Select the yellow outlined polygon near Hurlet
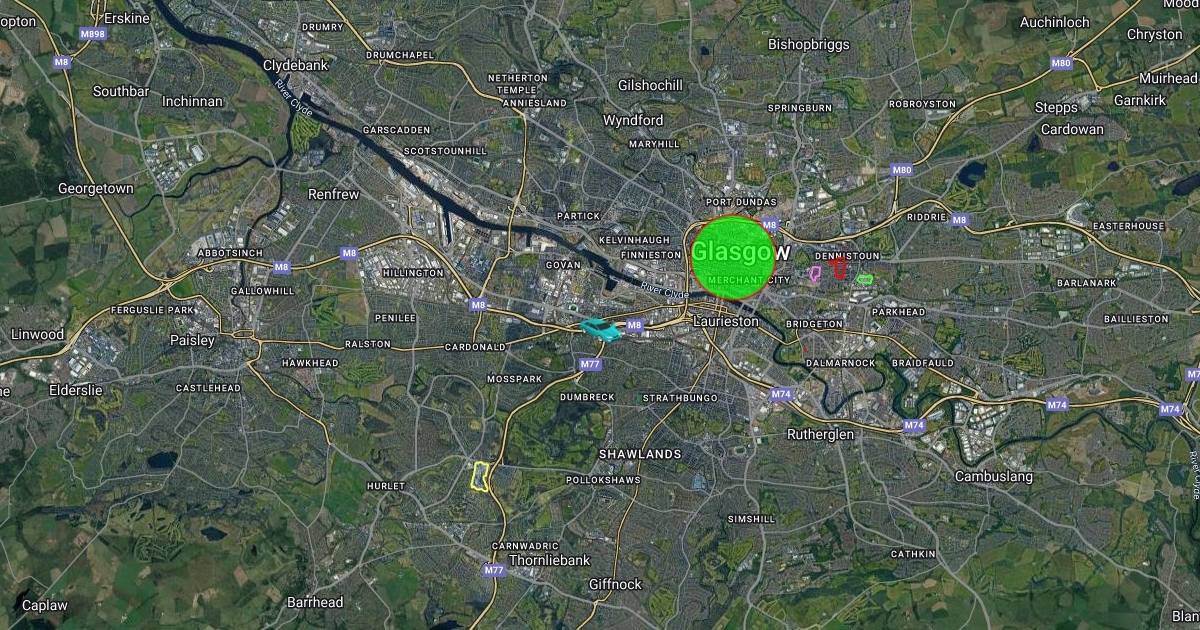The height and width of the screenshot is (630, 1200). pyautogui.click(x=480, y=476)
